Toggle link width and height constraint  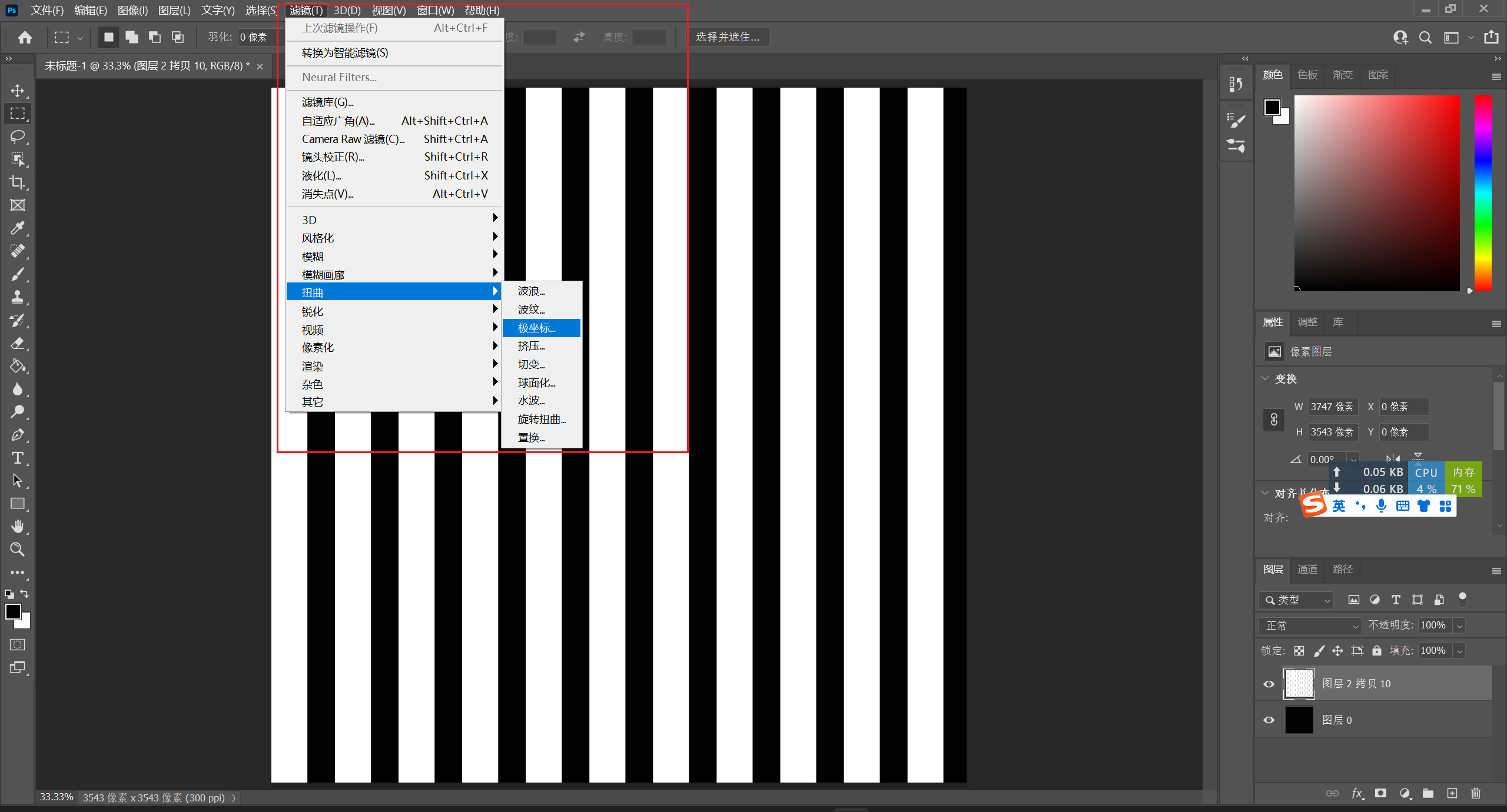(1274, 420)
